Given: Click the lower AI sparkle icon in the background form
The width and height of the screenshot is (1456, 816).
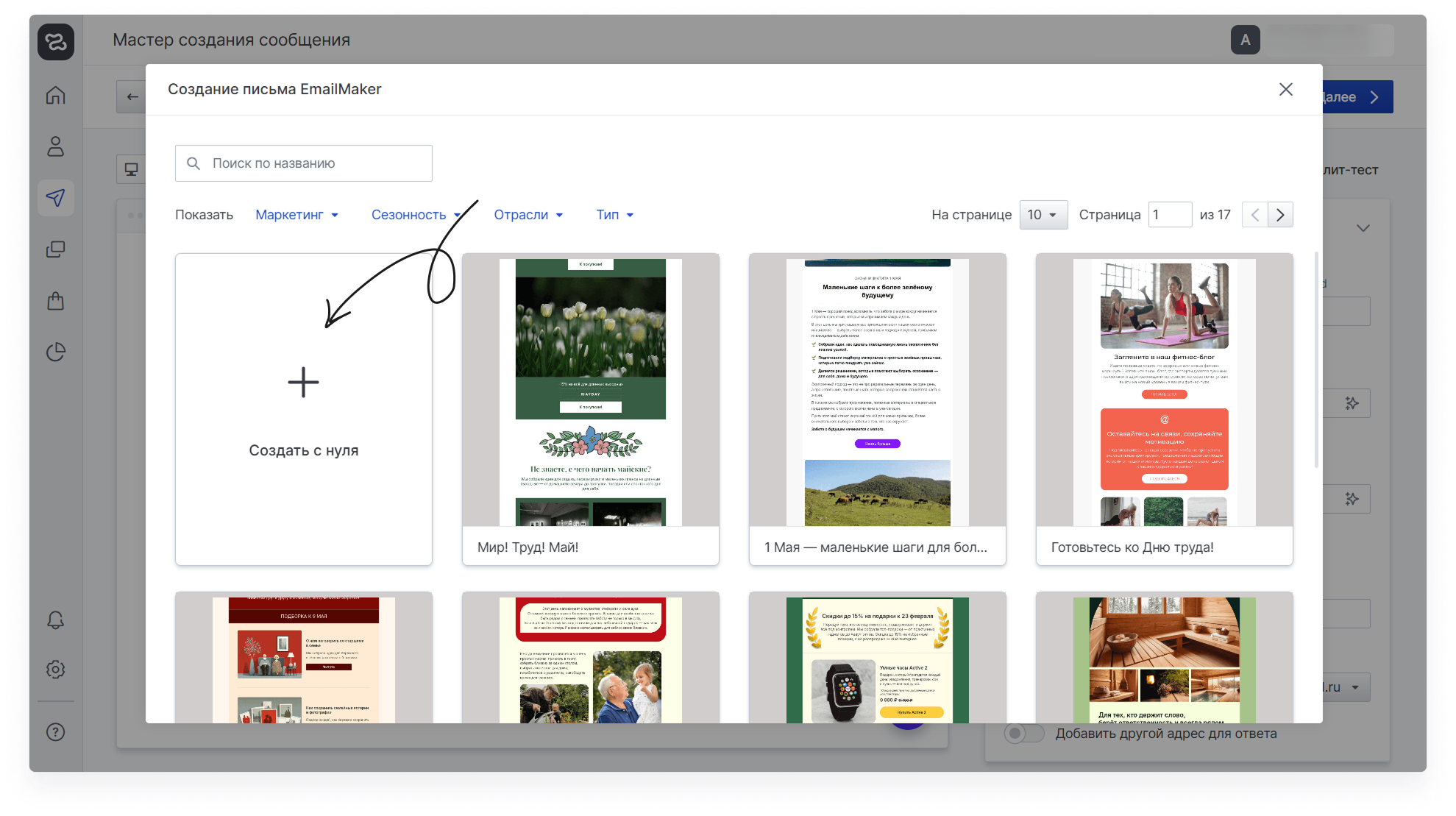Looking at the screenshot, I should tap(1352, 499).
